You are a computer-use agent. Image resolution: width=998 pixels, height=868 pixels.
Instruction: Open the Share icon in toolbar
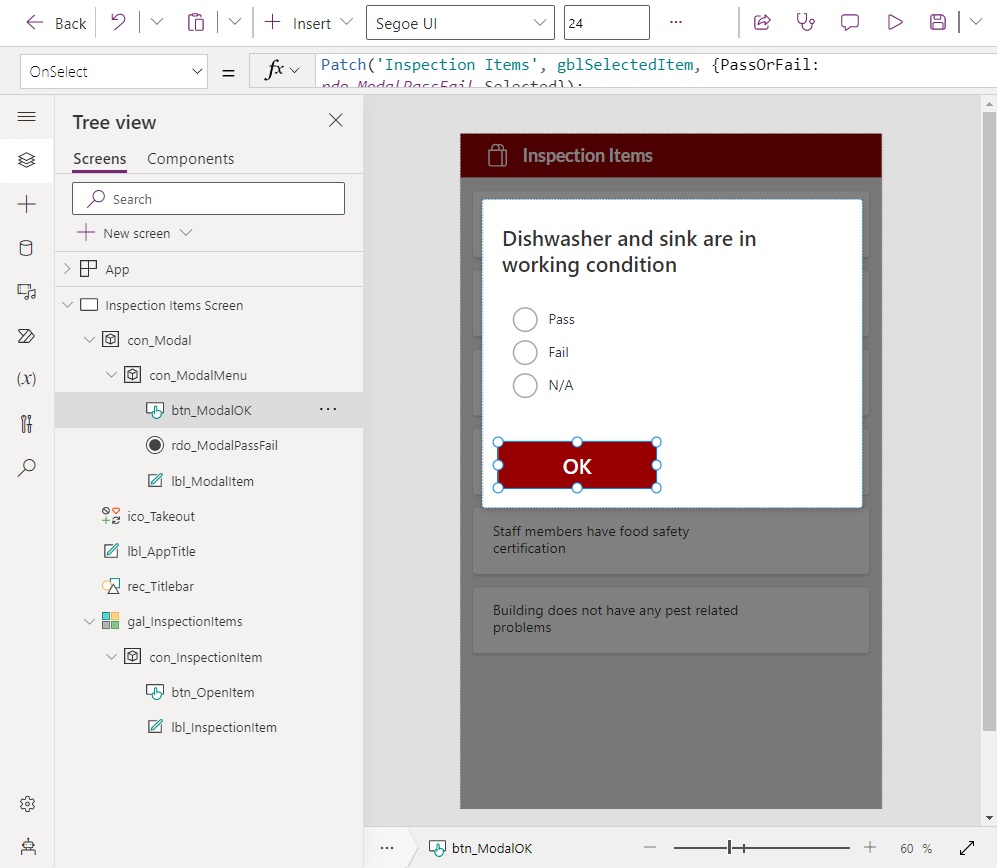coord(762,23)
